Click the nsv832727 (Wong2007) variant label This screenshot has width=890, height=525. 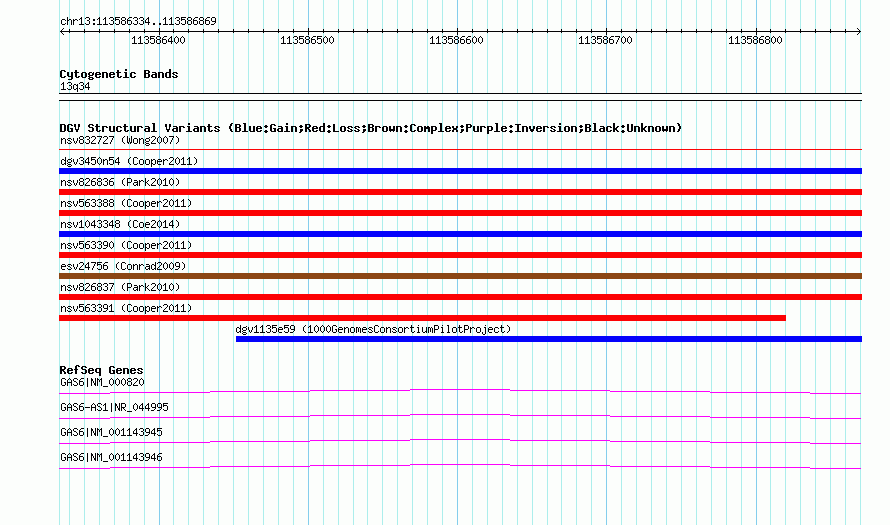click(x=120, y=140)
